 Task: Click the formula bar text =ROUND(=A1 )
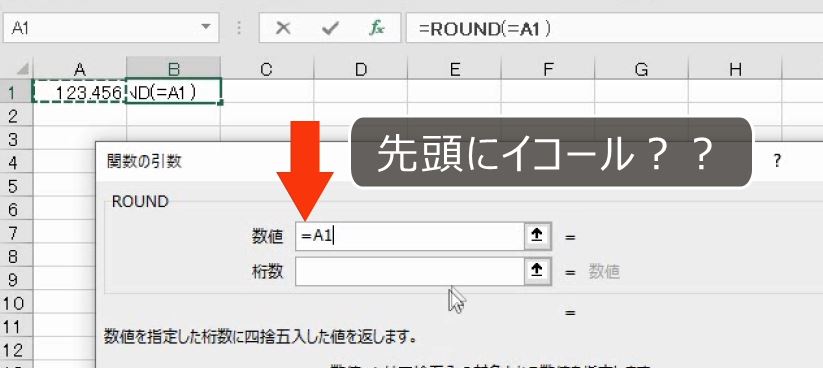coord(485,29)
